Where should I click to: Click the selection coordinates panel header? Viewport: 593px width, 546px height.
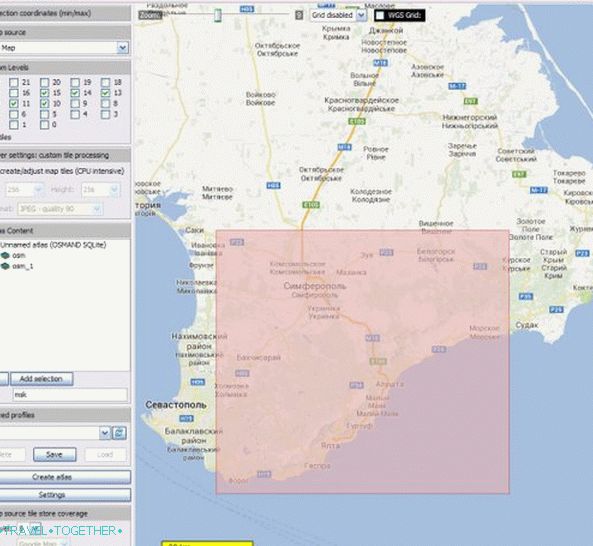(65, 13)
